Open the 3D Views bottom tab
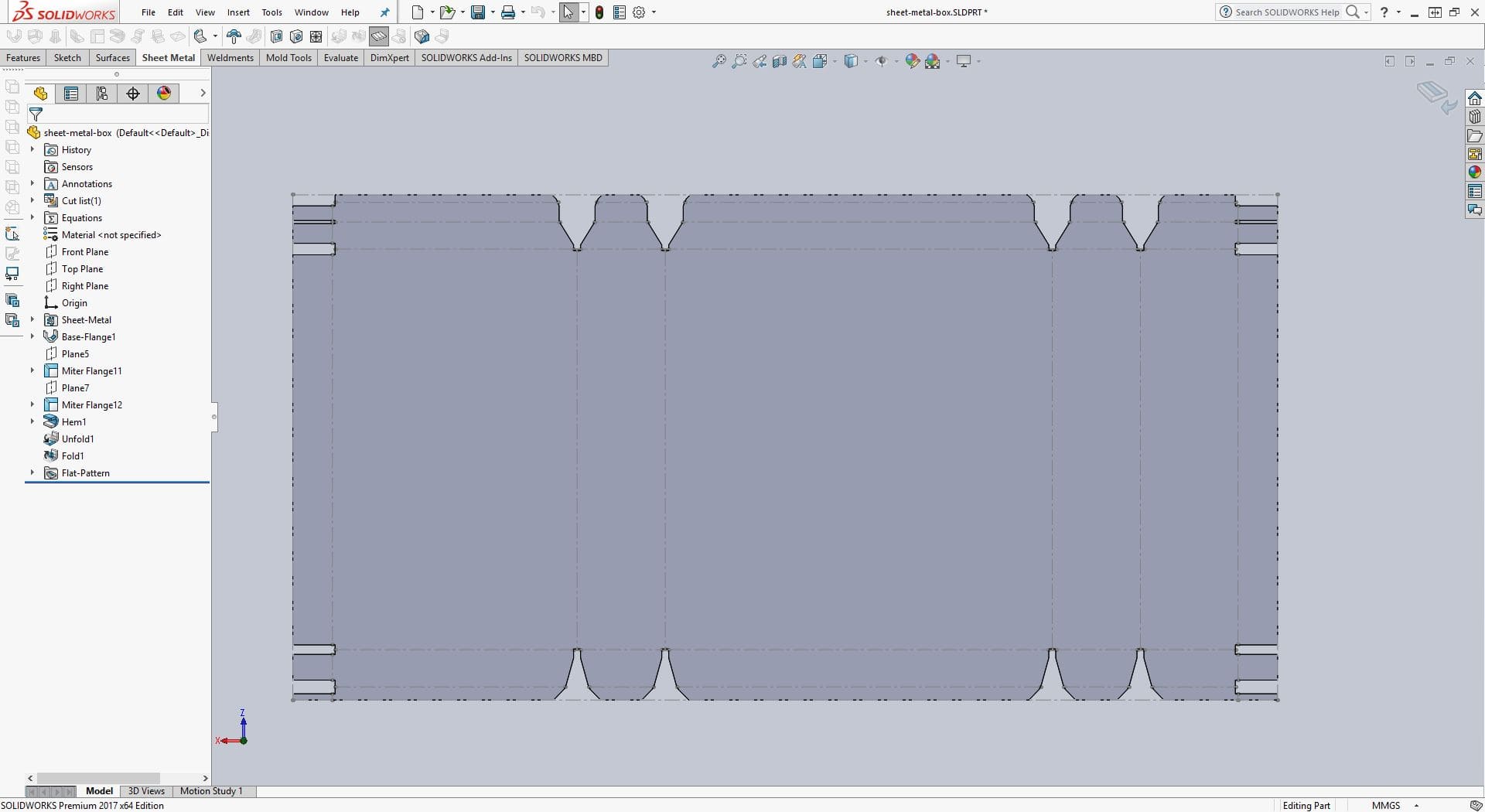This screenshot has width=1485, height=812. tap(146, 791)
